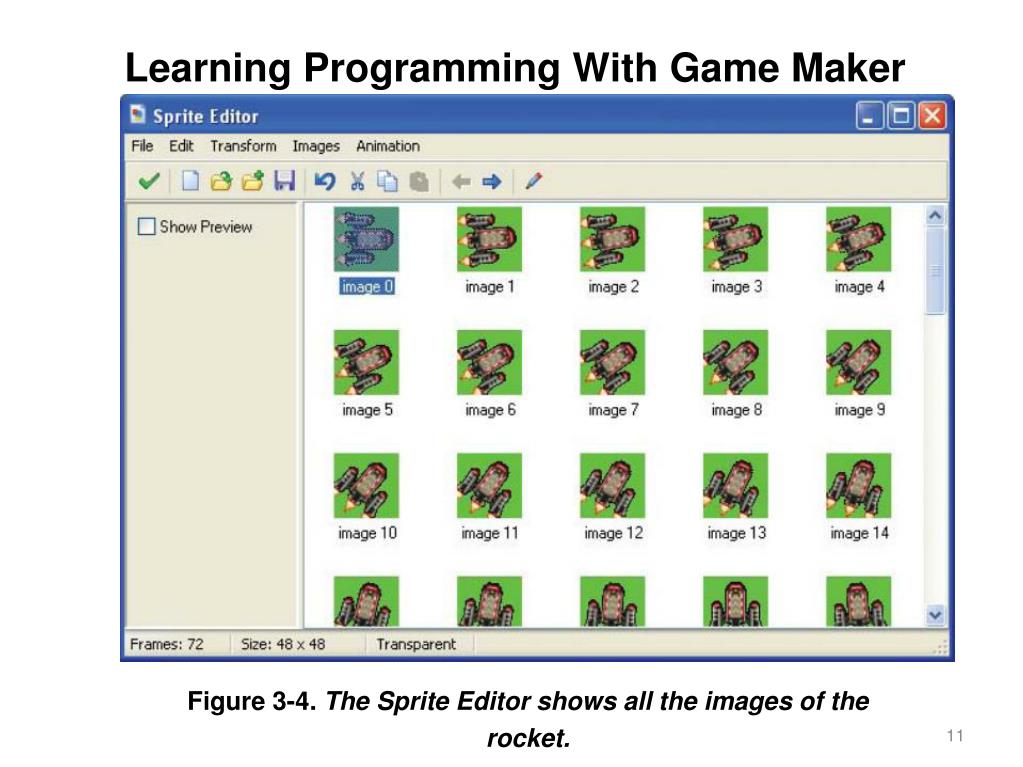Select the image 6 rocket thumbnail
The image size is (1023, 767).
489,363
